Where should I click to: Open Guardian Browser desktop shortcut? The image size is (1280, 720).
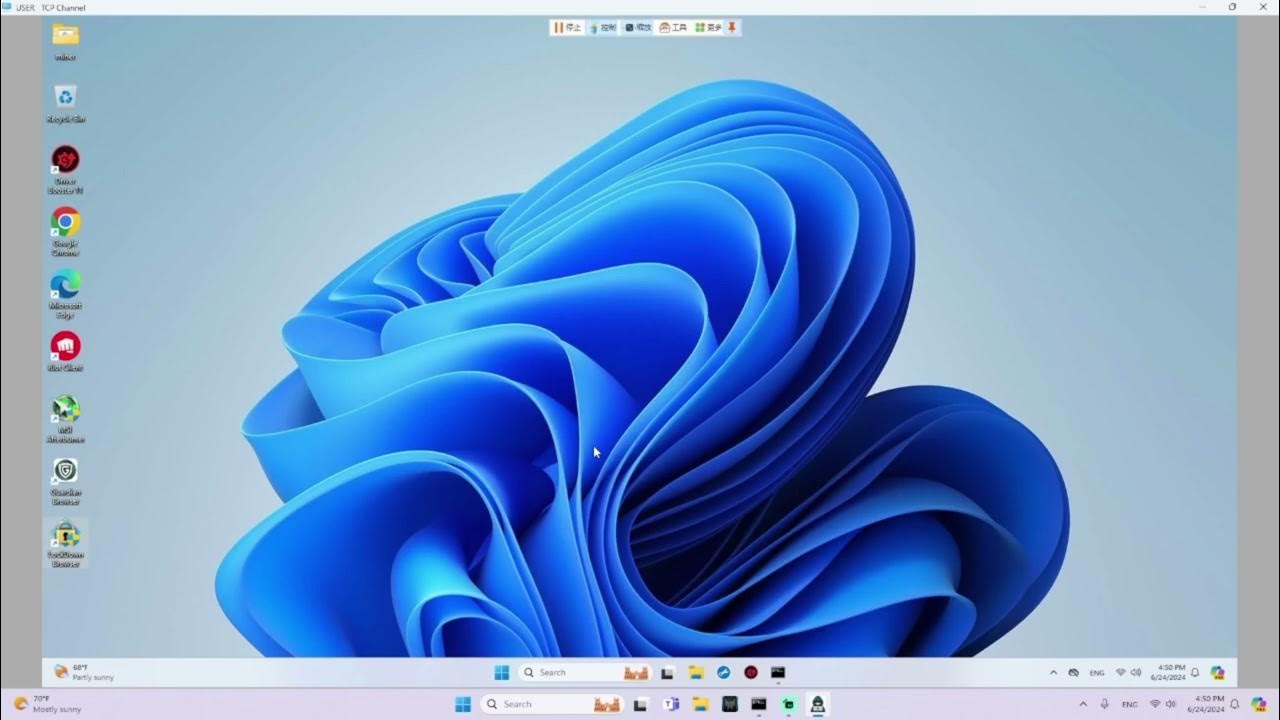[65, 481]
